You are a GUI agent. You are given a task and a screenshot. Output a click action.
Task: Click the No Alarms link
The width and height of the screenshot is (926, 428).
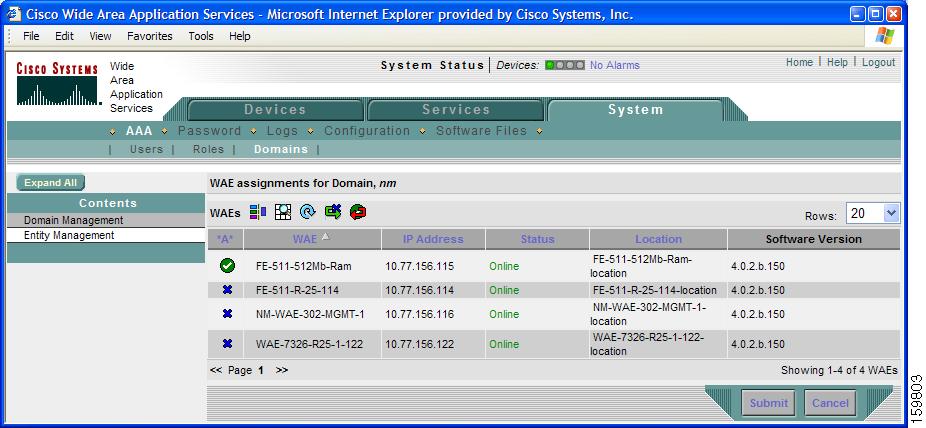(x=615, y=66)
